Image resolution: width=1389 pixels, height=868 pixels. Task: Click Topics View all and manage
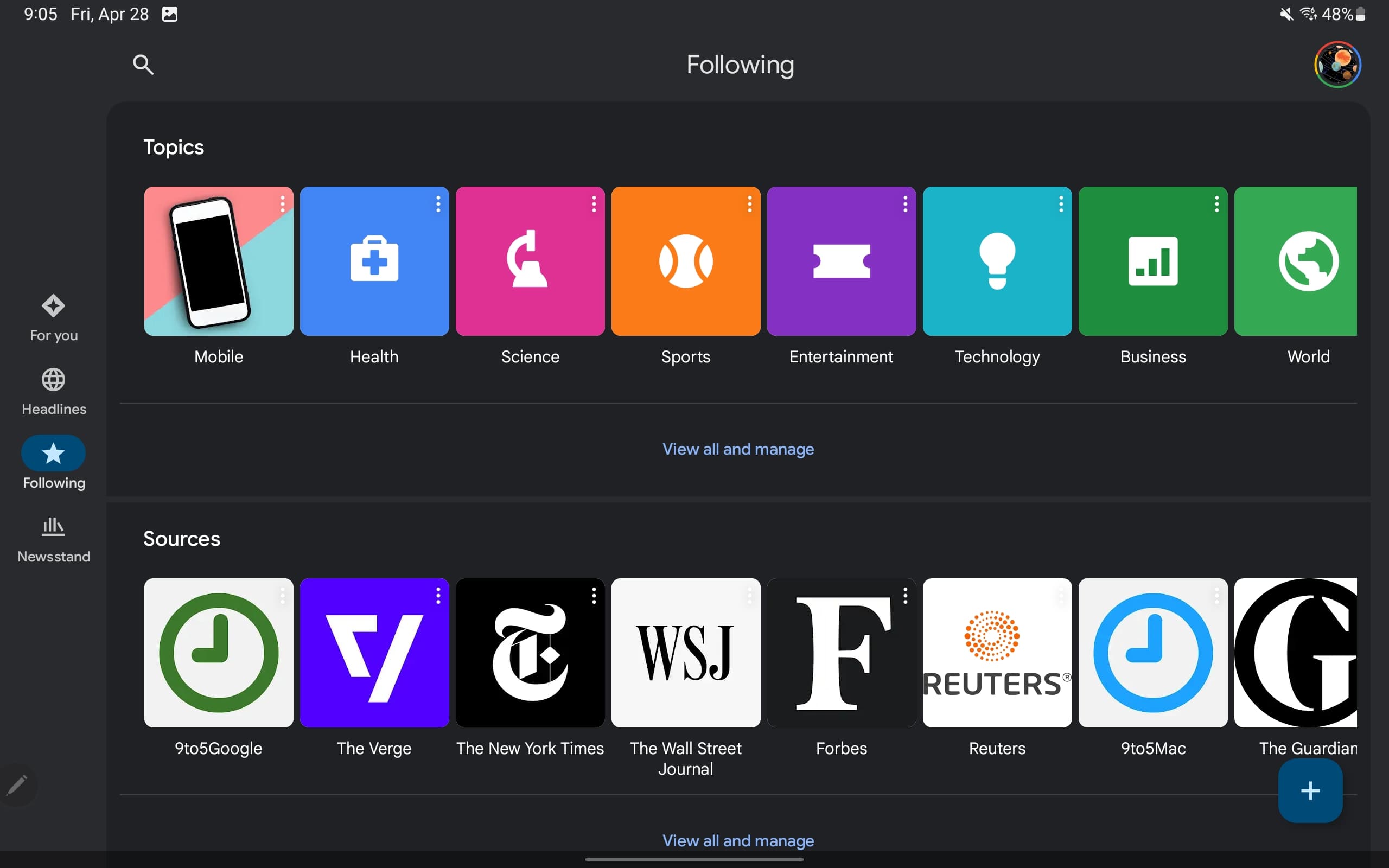pos(738,449)
